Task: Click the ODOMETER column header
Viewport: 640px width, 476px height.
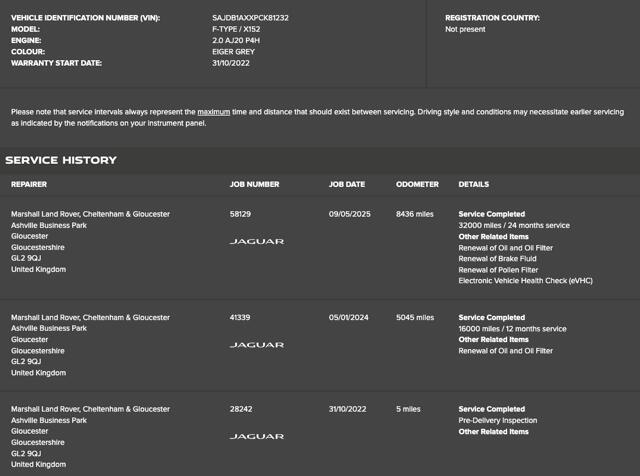Action: coord(417,185)
